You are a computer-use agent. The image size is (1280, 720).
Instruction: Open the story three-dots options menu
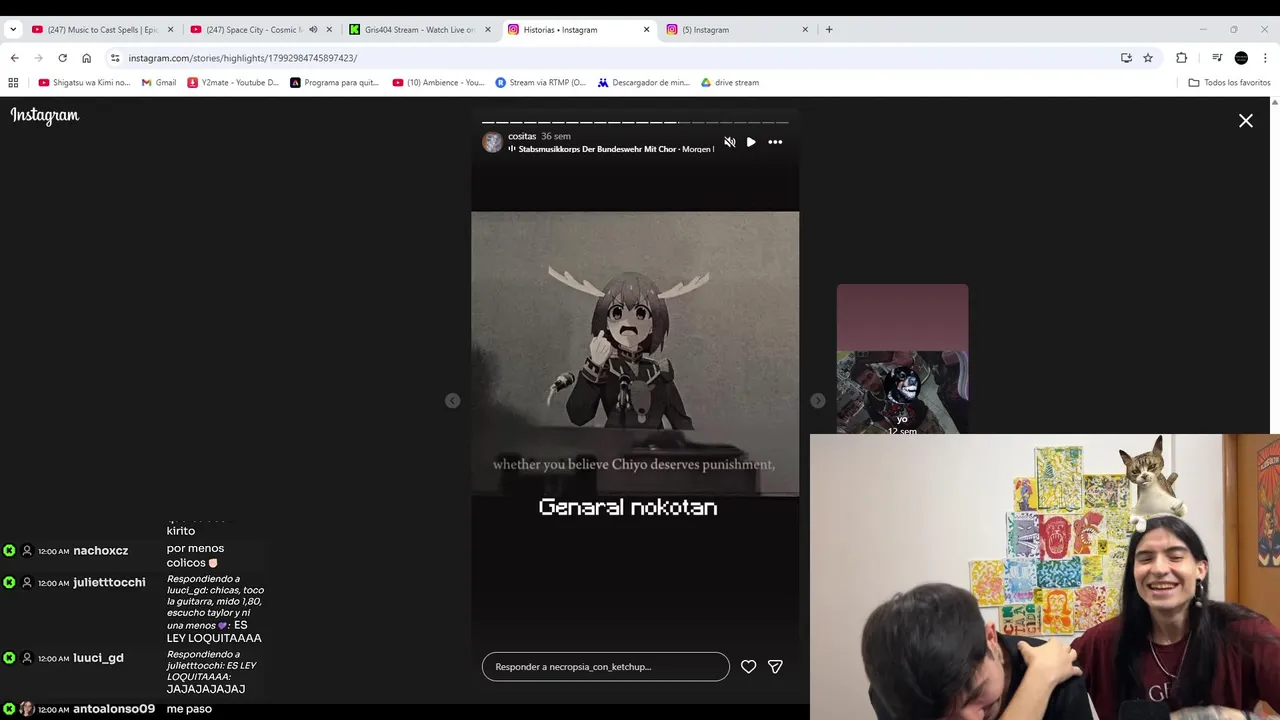pyautogui.click(x=775, y=142)
